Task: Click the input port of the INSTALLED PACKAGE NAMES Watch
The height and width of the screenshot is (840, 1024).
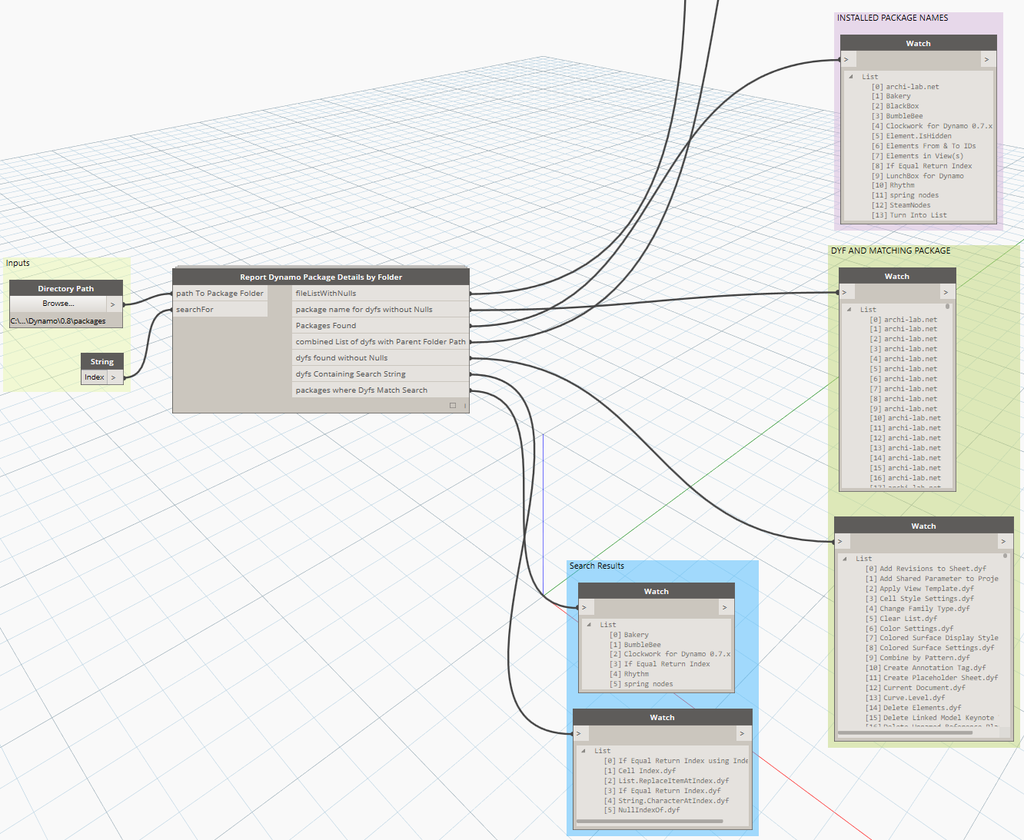Action: pyautogui.click(x=846, y=59)
